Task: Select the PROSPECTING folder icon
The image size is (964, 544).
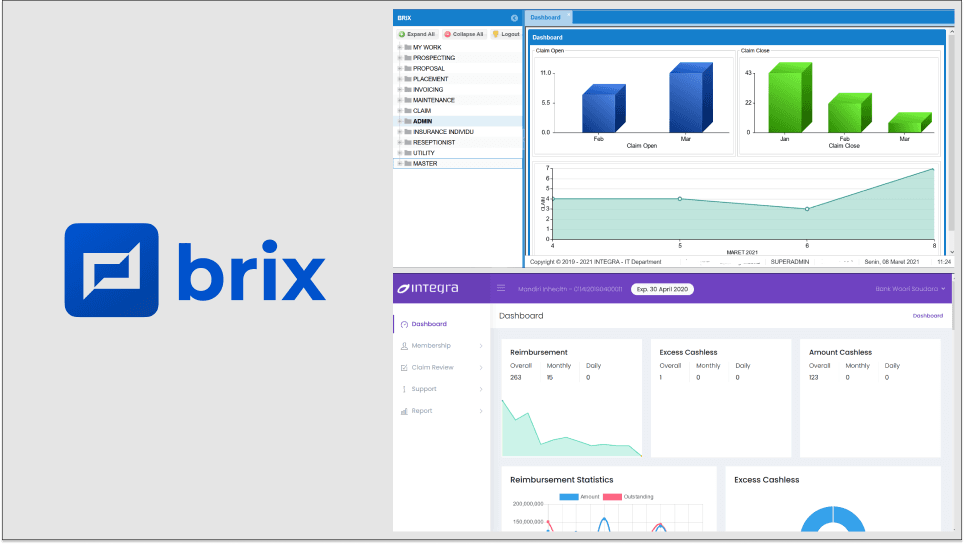Action: click(408, 58)
